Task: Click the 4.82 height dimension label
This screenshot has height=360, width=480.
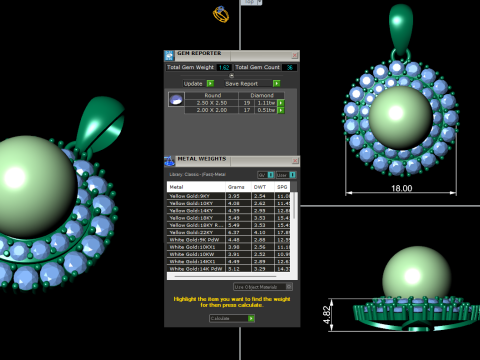Action: point(327,315)
